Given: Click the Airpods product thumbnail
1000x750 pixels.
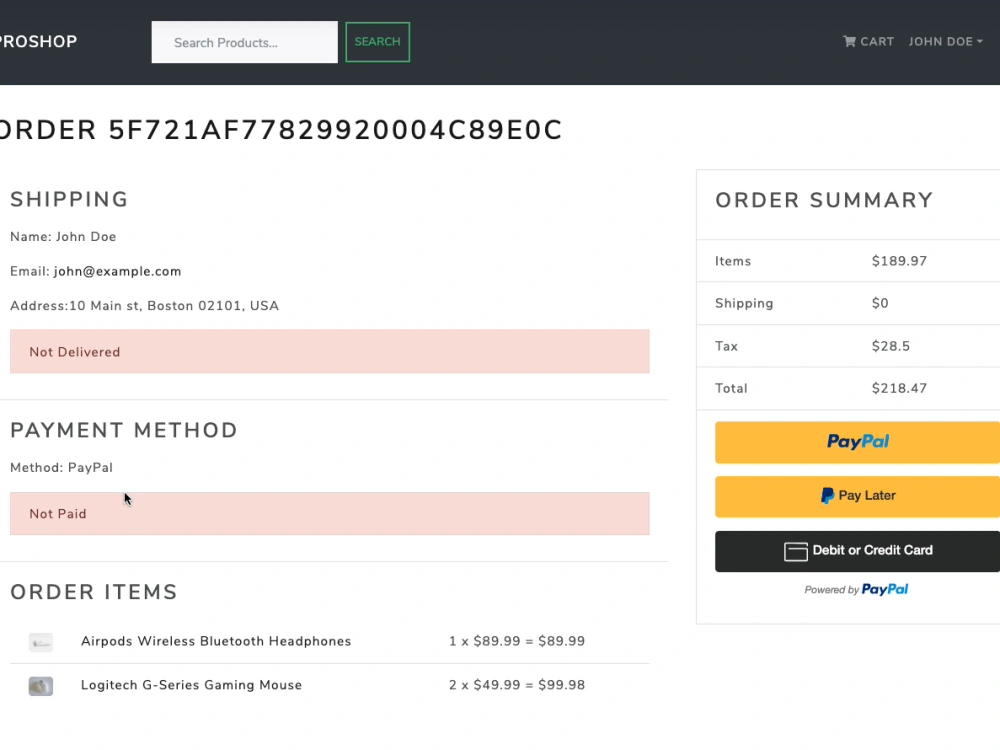Looking at the screenshot, I should coord(40,642).
